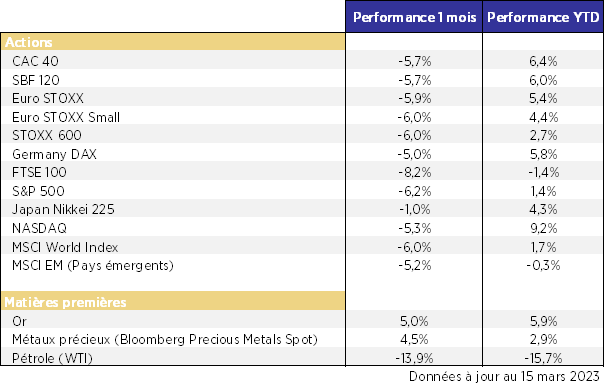The image size is (605, 386).
Task: Select the Germany DAX row label
Action: click(x=54, y=154)
